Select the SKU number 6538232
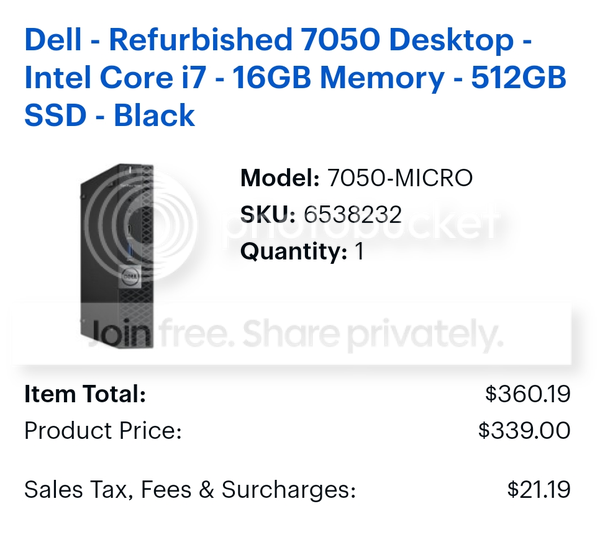This screenshot has width=600, height=550. [x=353, y=214]
